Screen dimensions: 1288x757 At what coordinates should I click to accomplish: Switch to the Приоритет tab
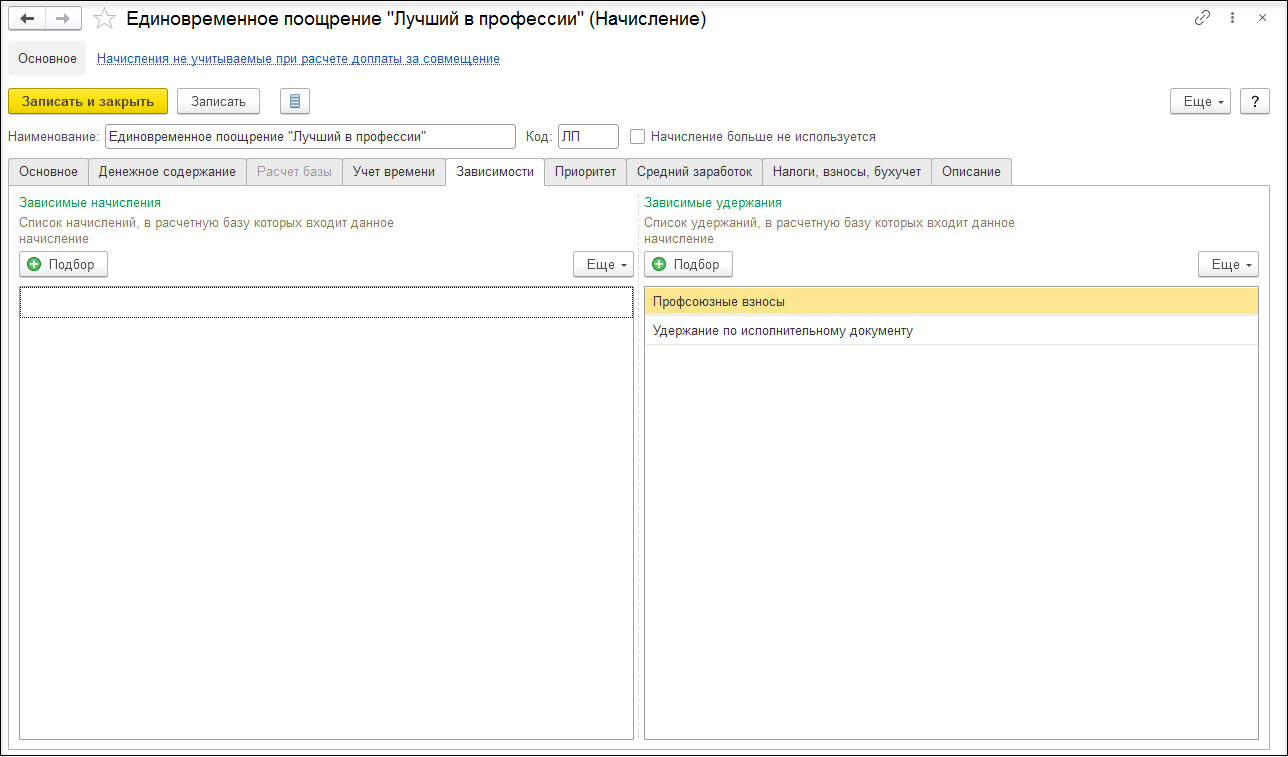586,172
